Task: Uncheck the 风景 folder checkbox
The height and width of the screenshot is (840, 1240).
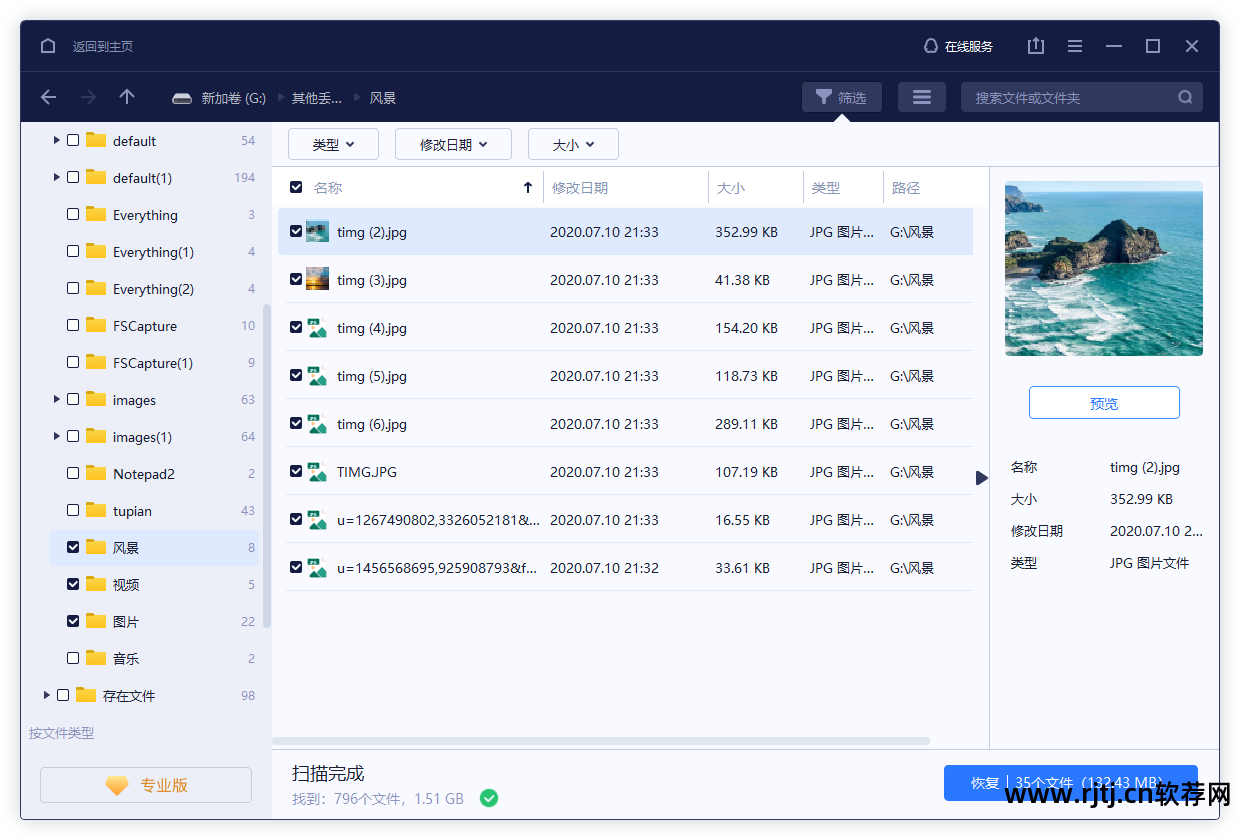Action: click(x=73, y=547)
